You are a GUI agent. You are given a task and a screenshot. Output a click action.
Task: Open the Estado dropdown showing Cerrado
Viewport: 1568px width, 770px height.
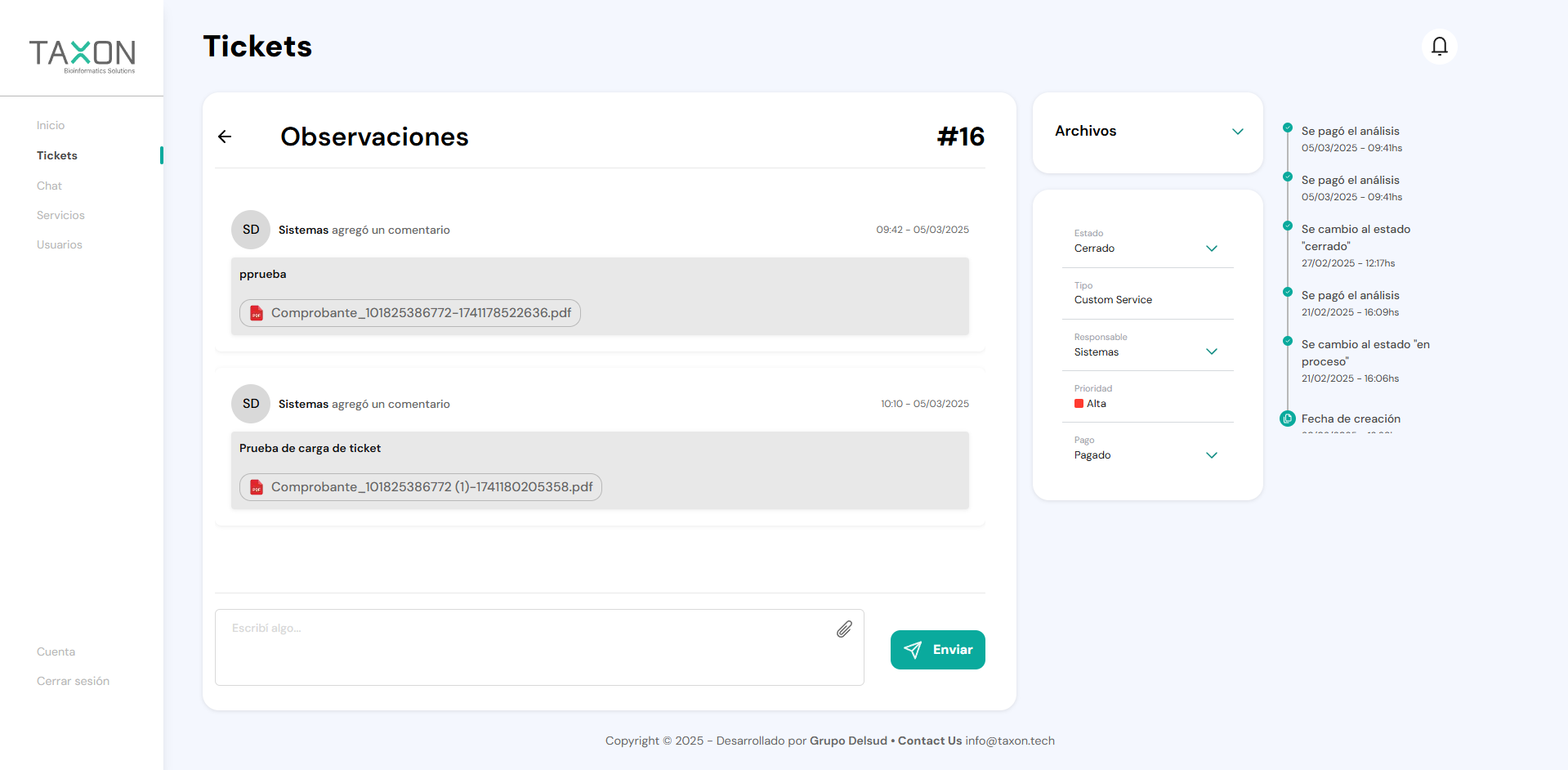[1211, 248]
